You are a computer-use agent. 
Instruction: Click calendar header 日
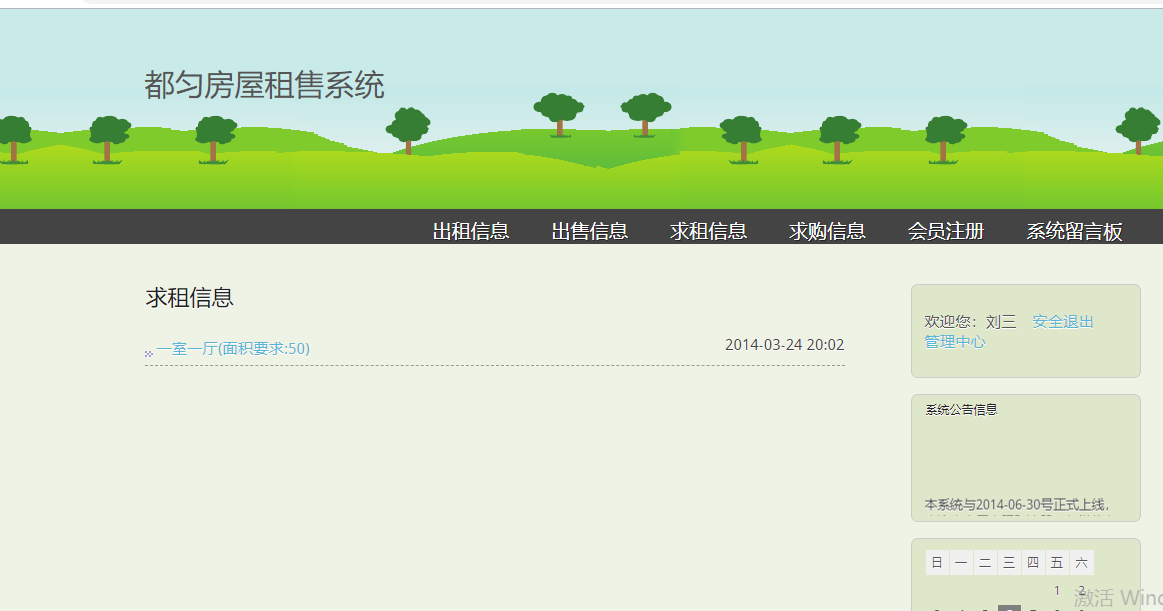coord(937,563)
